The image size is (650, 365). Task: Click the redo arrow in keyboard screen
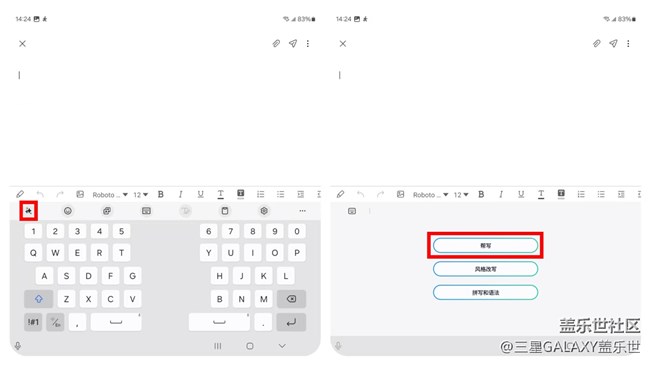click(x=60, y=194)
